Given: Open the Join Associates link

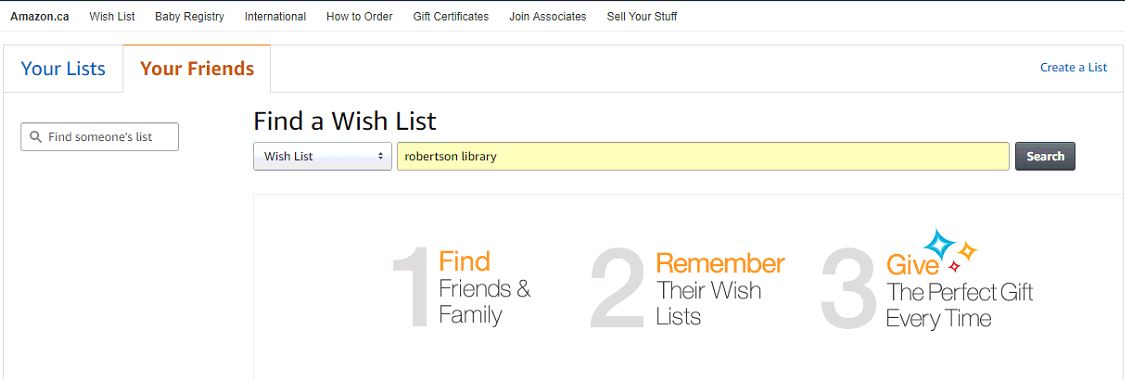Looking at the screenshot, I should coord(547,17).
